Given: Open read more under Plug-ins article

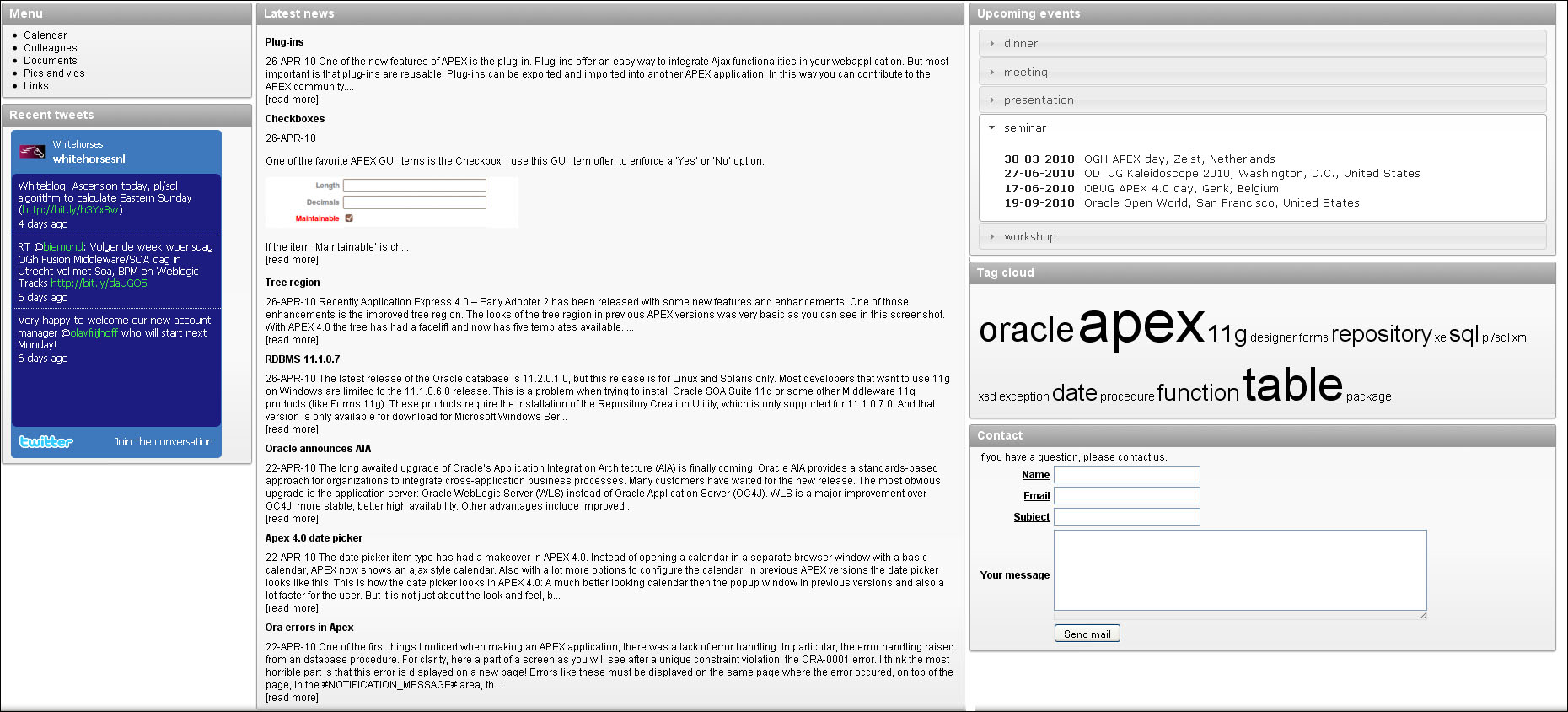Looking at the screenshot, I should [x=292, y=100].
